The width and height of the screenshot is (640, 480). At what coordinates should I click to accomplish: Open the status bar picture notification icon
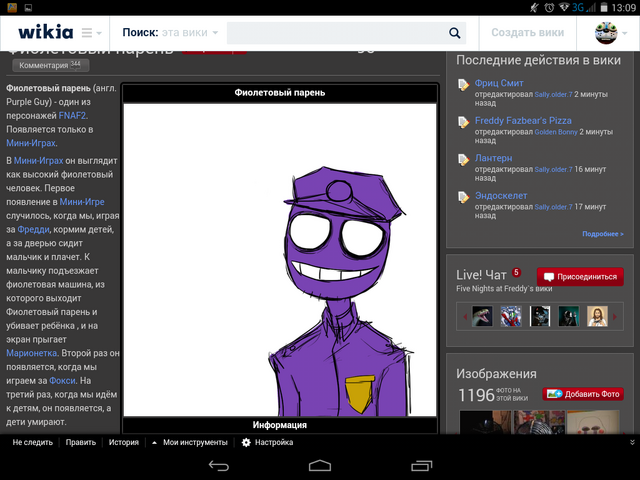click(x=29, y=7)
